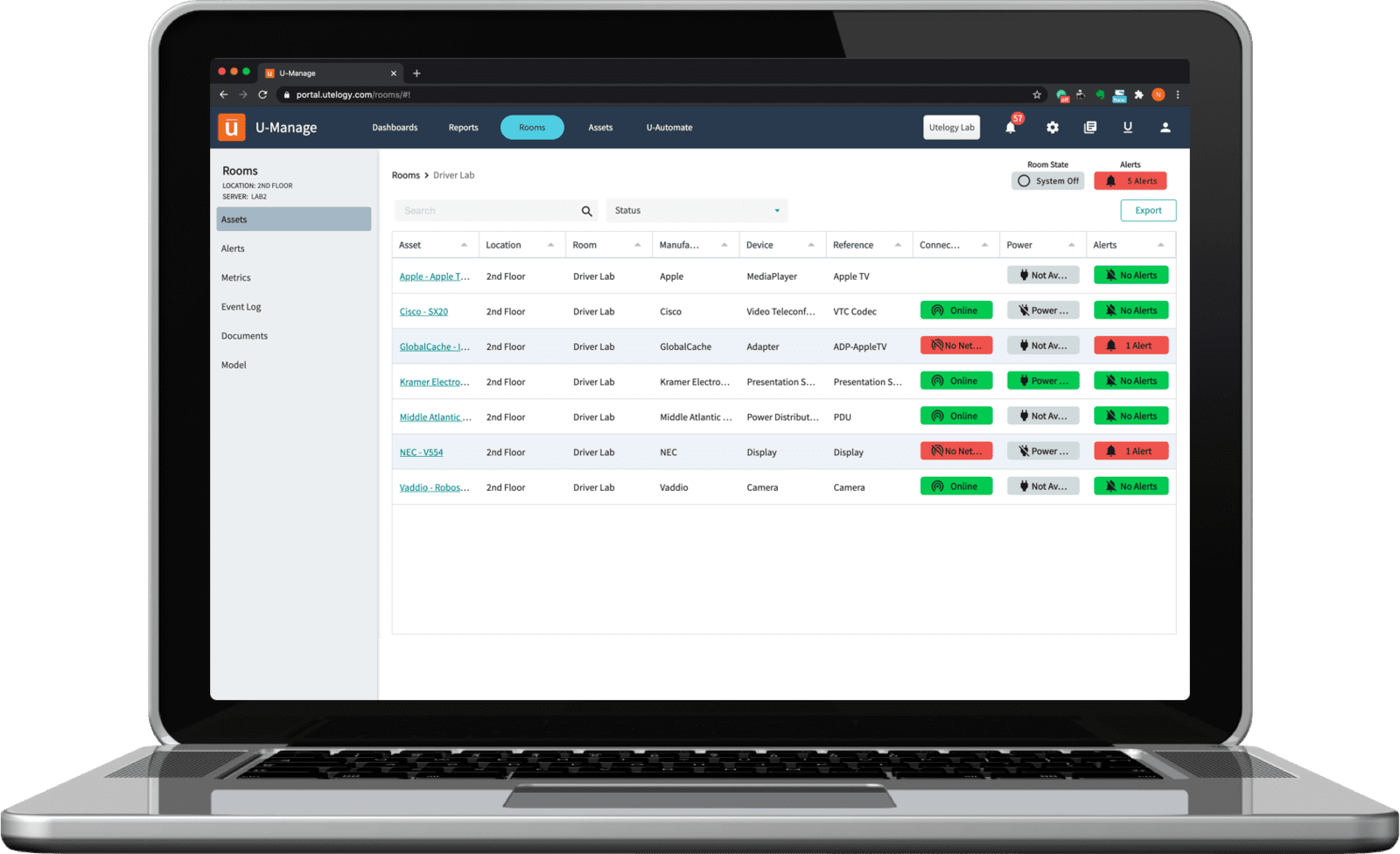Bookmark page with the star icon

1037,94
